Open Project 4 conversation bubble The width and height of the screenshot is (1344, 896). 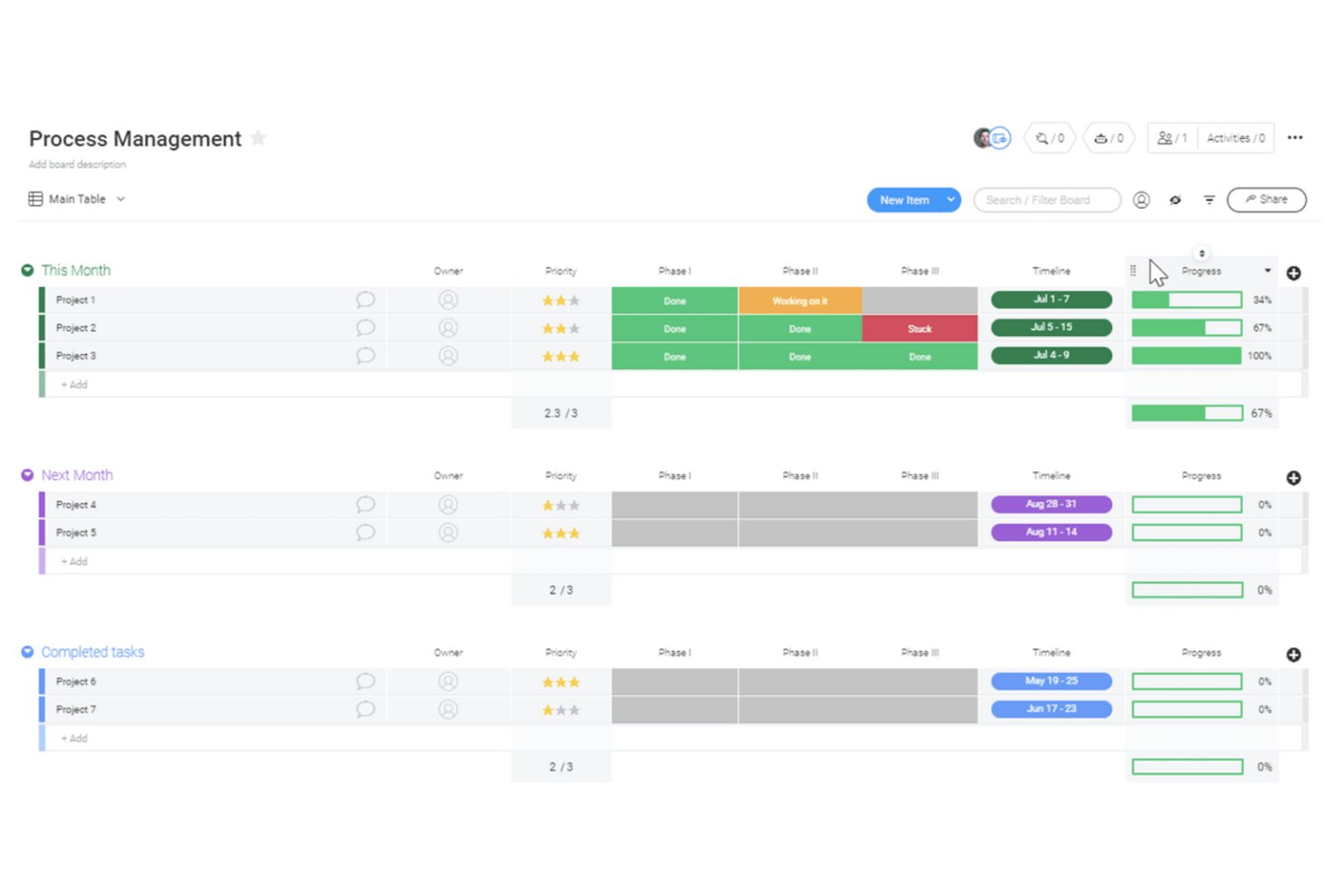coord(365,505)
